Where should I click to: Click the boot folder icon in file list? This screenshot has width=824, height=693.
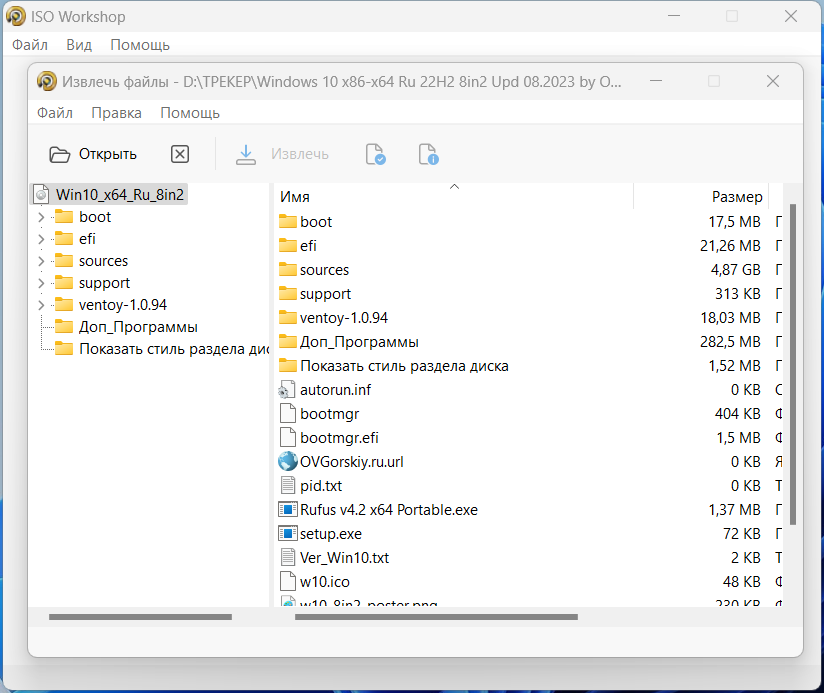pyautogui.click(x=288, y=222)
